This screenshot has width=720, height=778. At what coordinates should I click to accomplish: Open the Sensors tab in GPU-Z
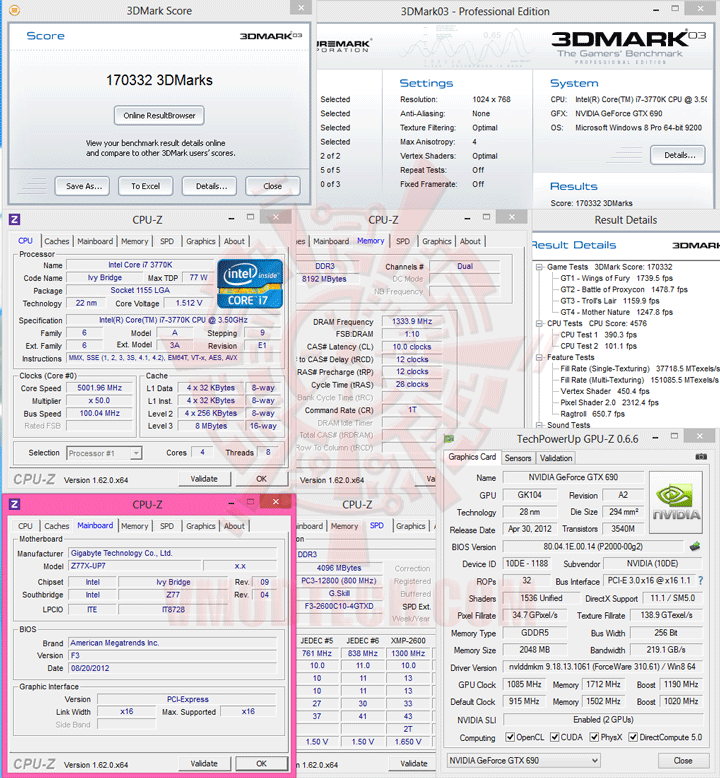click(x=518, y=458)
